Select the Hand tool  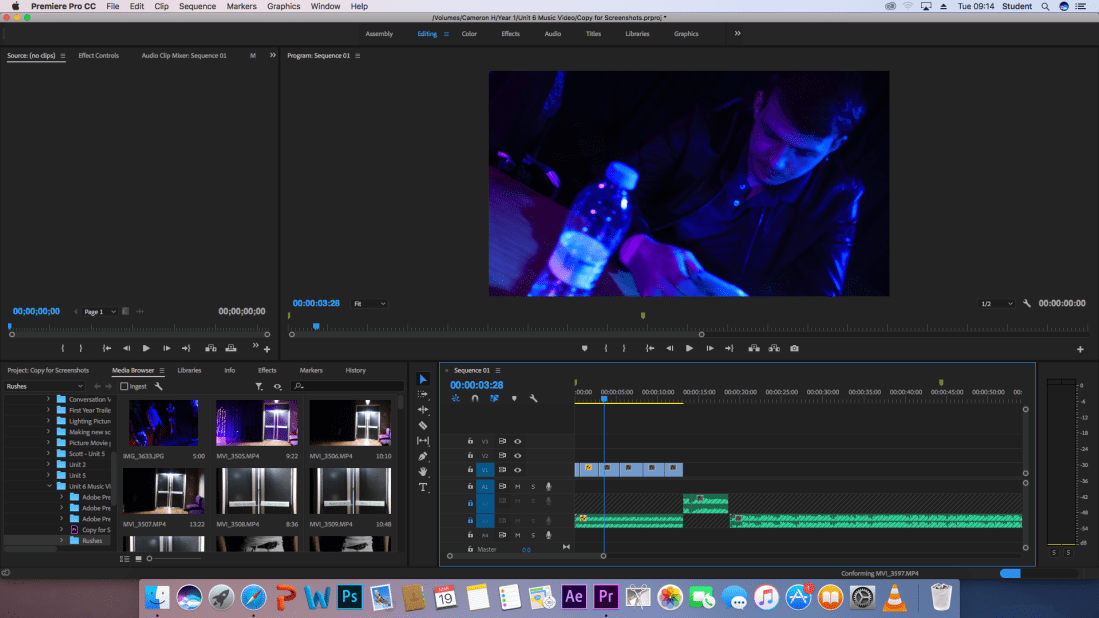423,471
